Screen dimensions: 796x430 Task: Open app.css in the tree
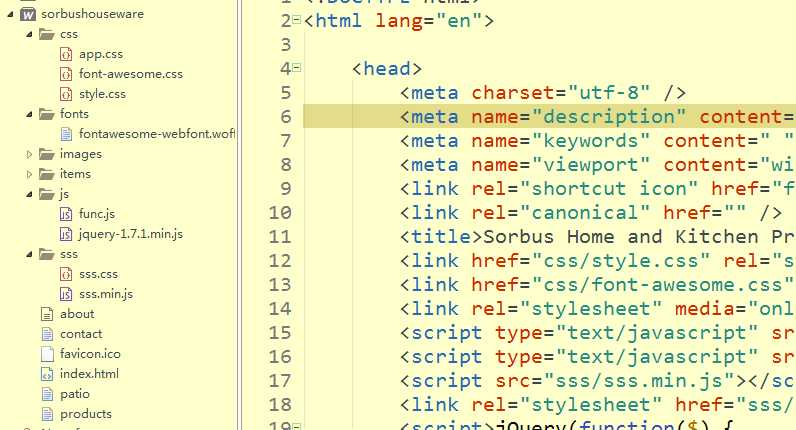click(101, 54)
